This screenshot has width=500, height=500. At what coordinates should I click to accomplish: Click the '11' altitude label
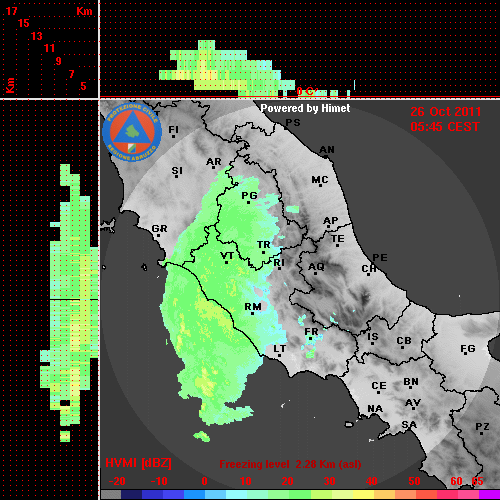pos(49,48)
